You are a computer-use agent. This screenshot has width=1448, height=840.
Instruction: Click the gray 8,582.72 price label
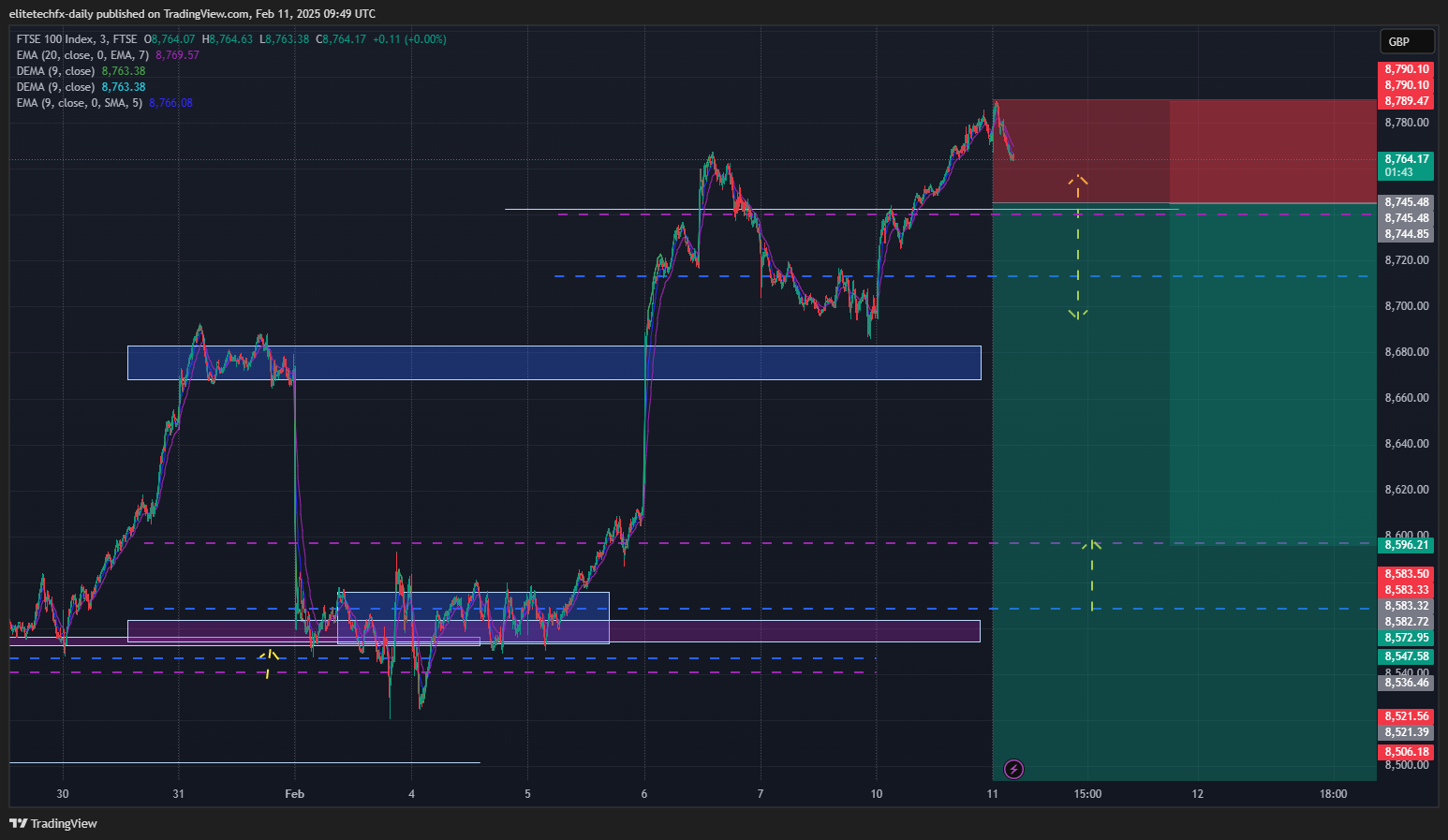(x=1406, y=622)
